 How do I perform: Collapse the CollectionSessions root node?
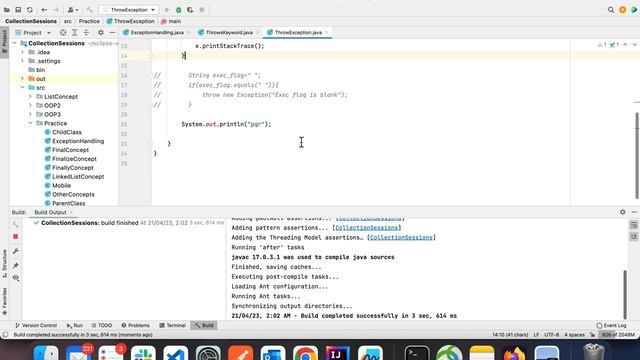(15, 43)
